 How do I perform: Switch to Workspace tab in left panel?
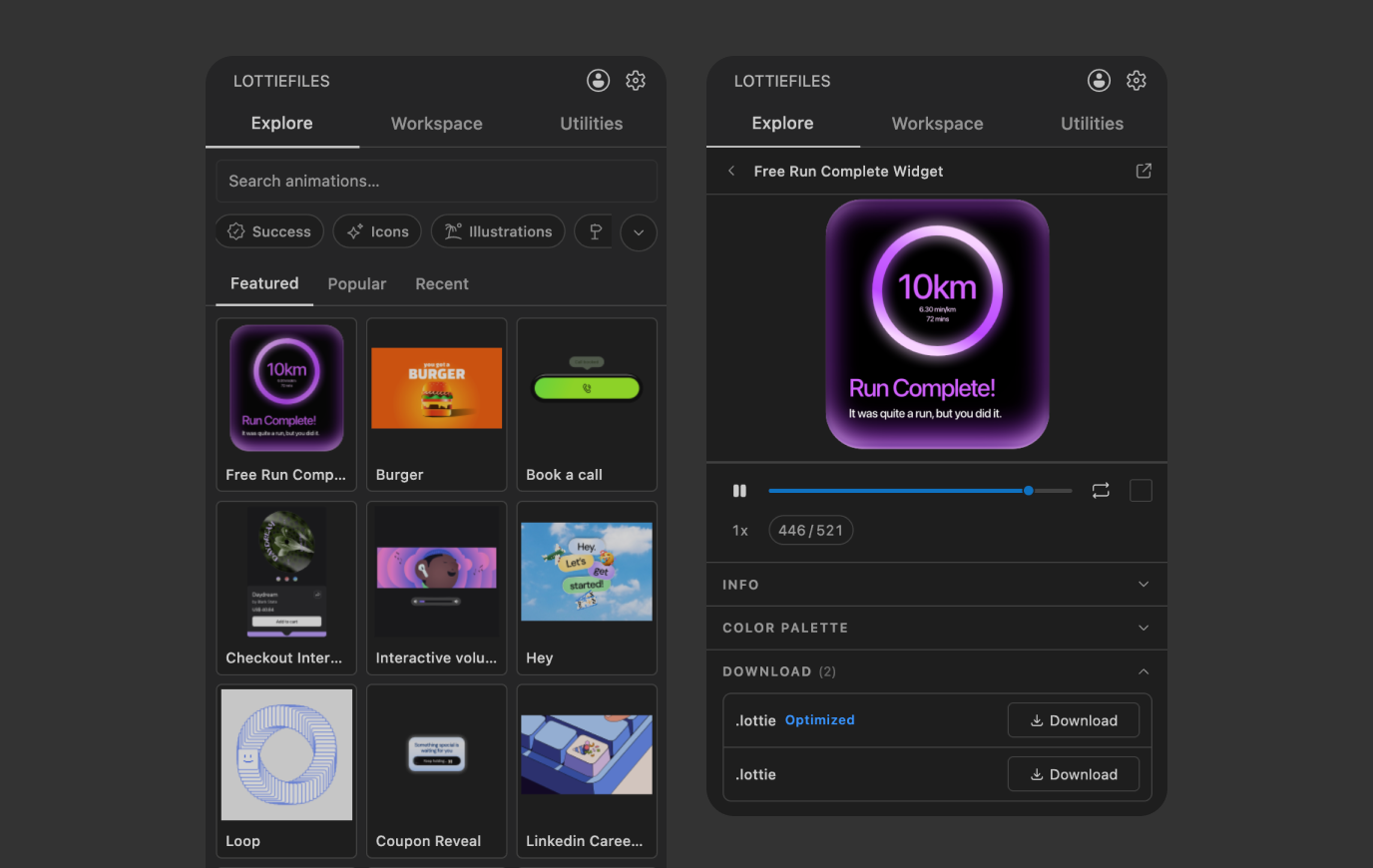pos(436,124)
